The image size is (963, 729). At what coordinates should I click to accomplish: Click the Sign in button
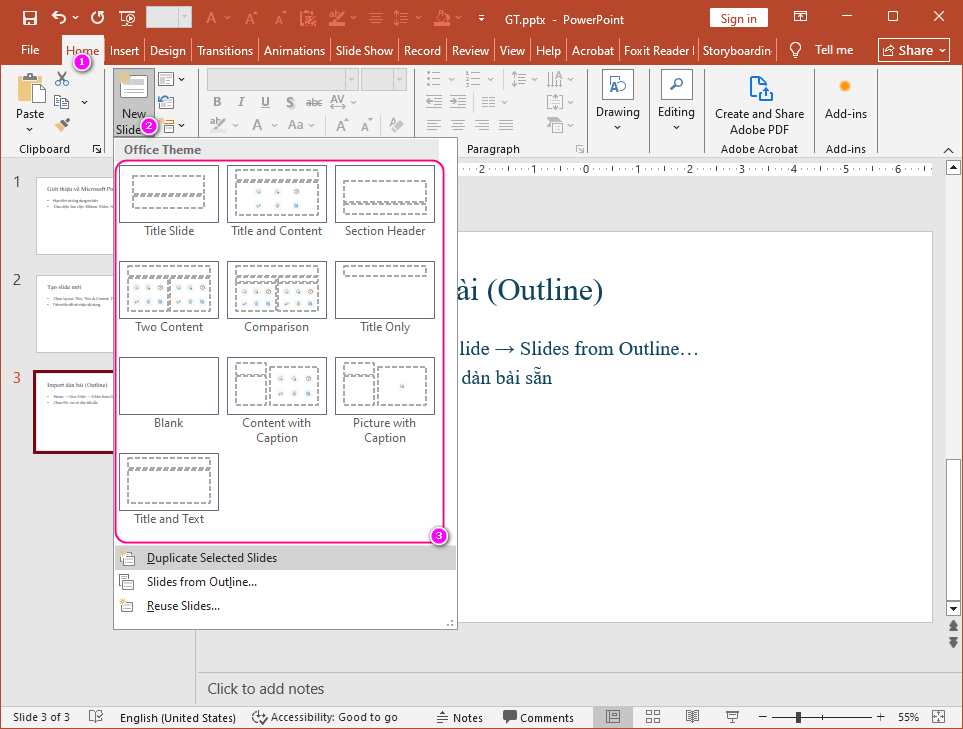click(738, 18)
